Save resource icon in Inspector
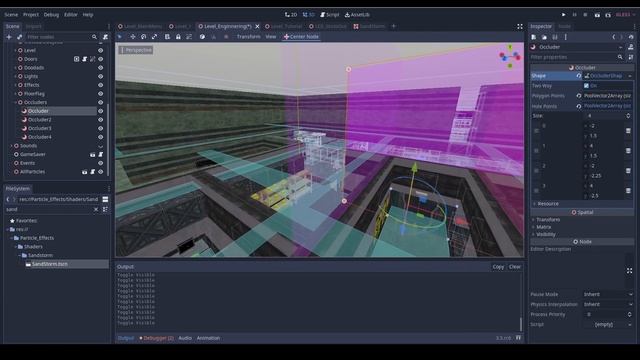The image size is (640, 360). click(x=555, y=37)
